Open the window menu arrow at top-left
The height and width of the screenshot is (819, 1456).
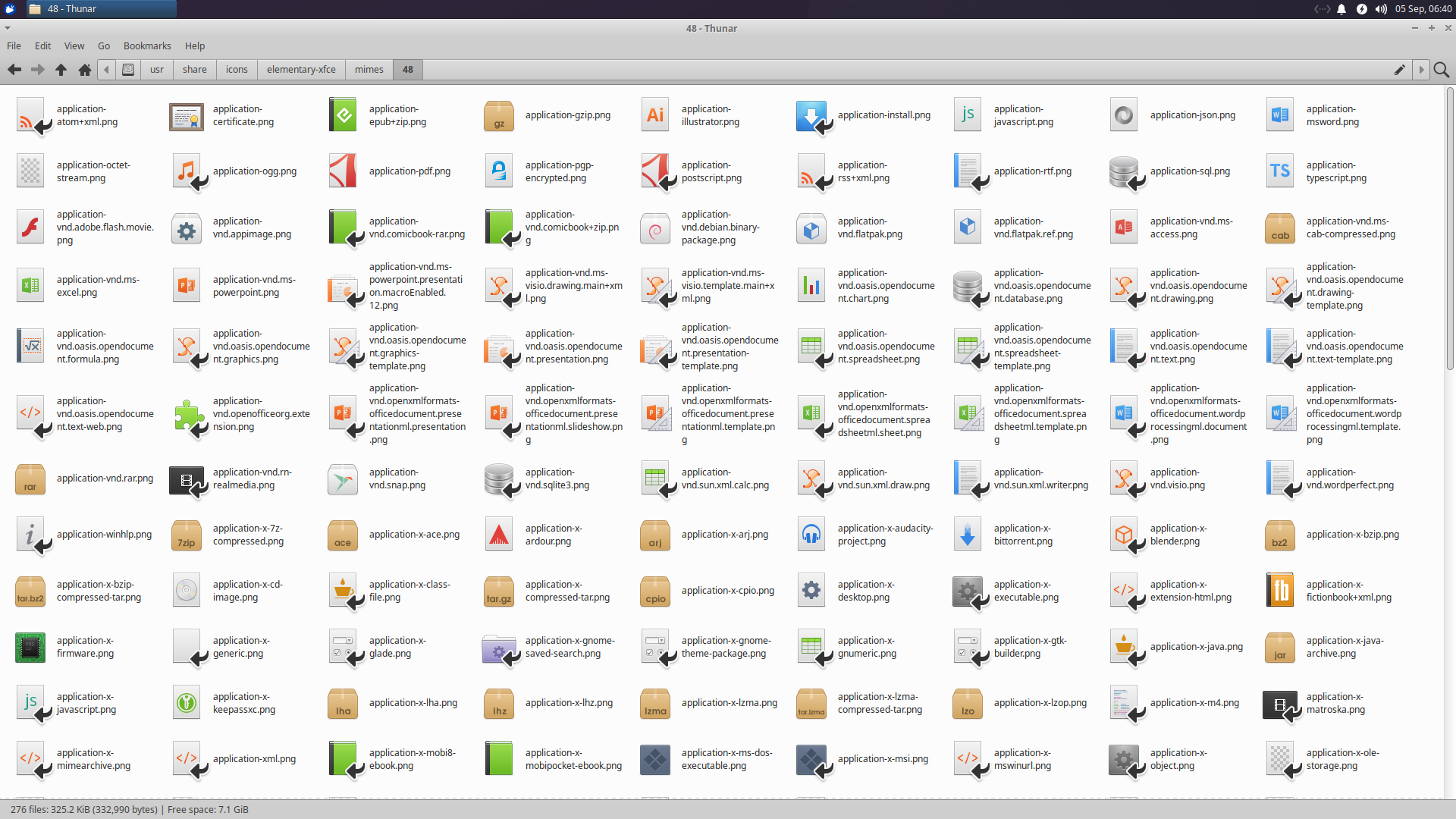[8, 28]
